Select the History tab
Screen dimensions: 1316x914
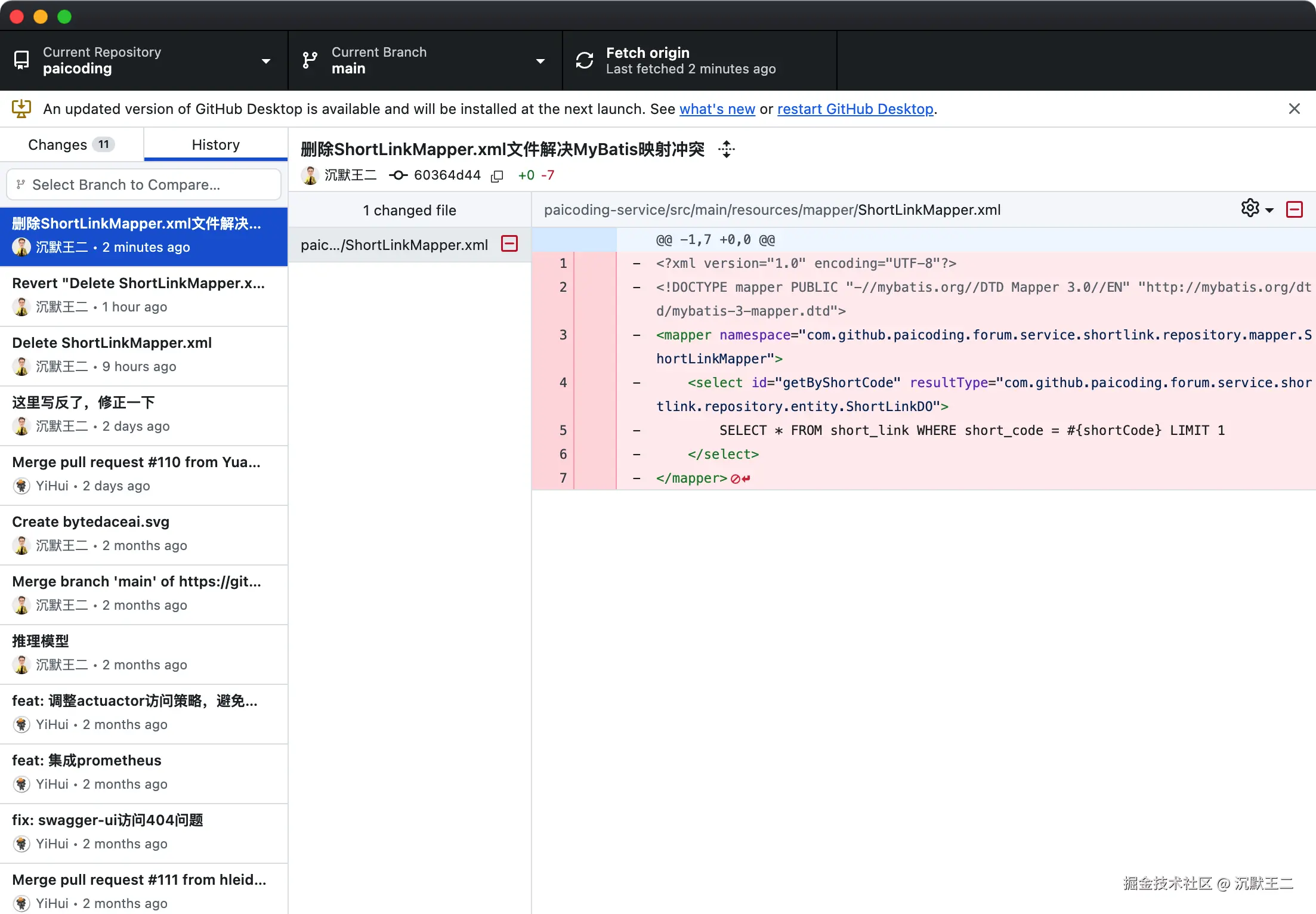pos(215,145)
